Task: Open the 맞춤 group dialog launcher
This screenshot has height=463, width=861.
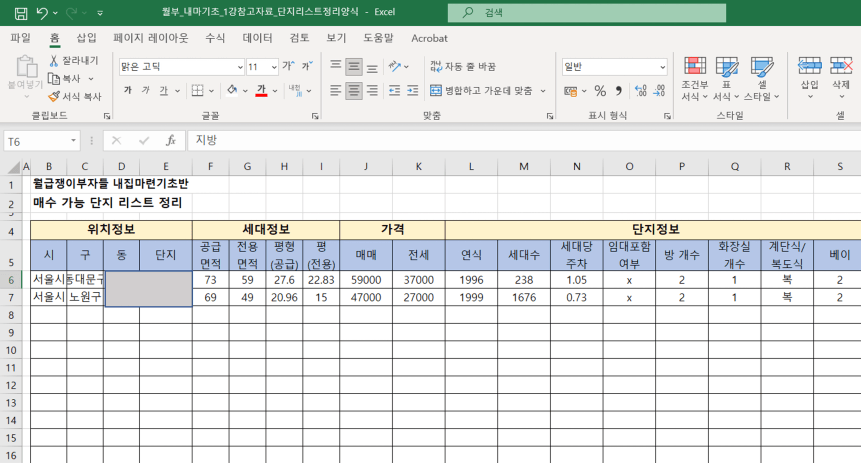Action: [x=550, y=116]
